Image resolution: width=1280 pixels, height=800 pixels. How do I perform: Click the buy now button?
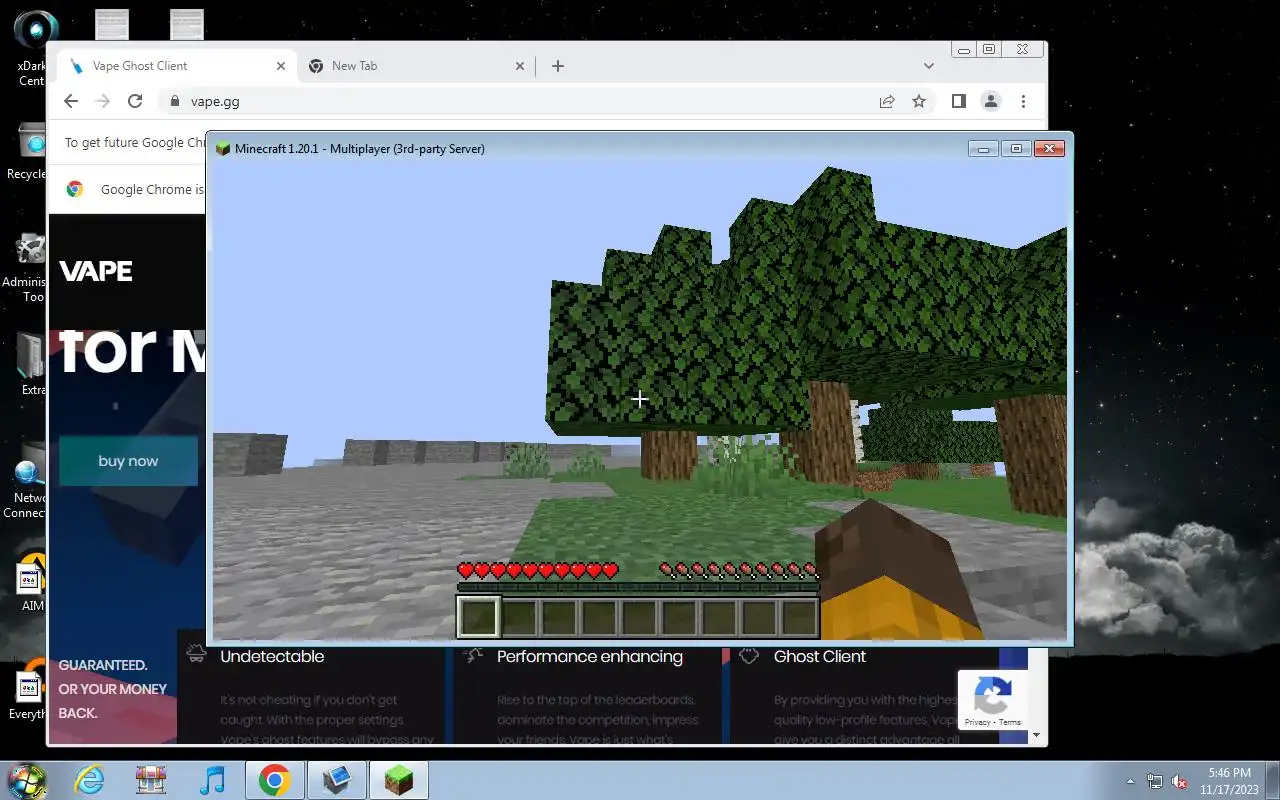[x=128, y=461]
